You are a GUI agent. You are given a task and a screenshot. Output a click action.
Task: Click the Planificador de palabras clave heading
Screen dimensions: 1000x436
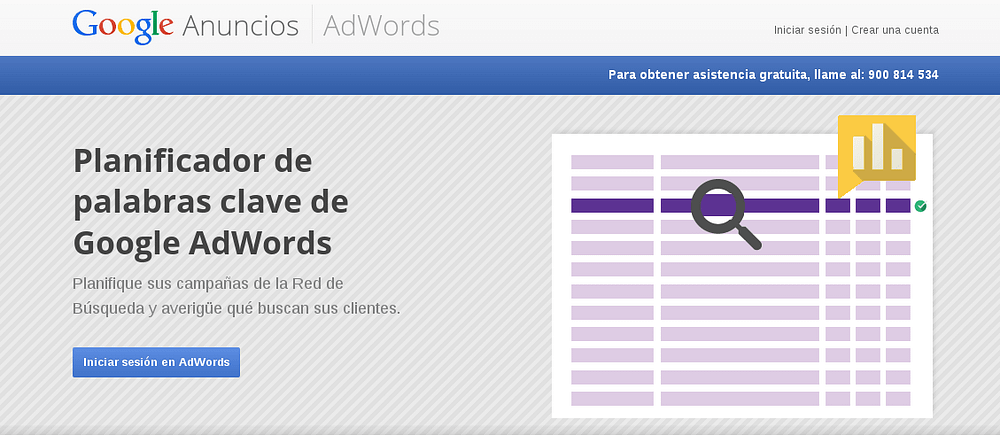[211, 201]
